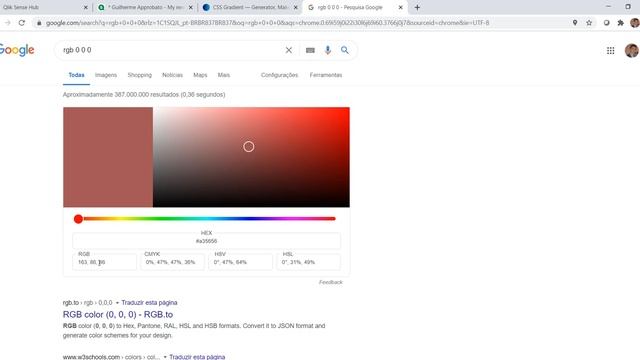Image resolution: width=640 pixels, height=360 pixels.
Task: Select the Notícias results tab
Action: [x=172, y=75]
